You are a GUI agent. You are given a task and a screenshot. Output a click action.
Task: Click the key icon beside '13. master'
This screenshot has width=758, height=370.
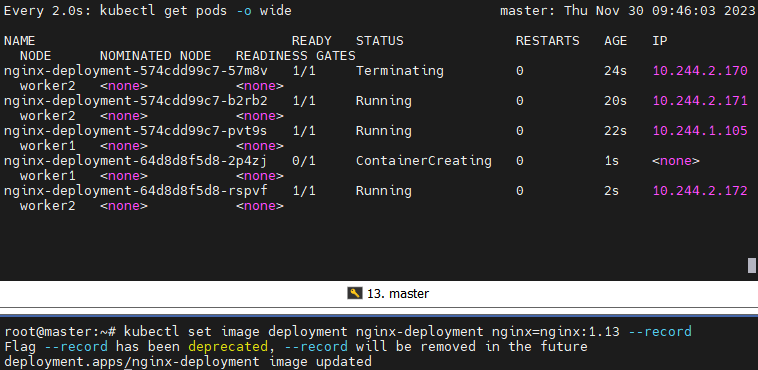(x=354, y=293)
